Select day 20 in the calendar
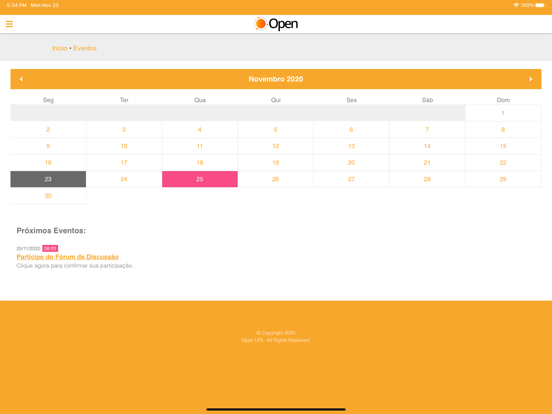The width and height of the screenshot is (552, 414). 351,163
